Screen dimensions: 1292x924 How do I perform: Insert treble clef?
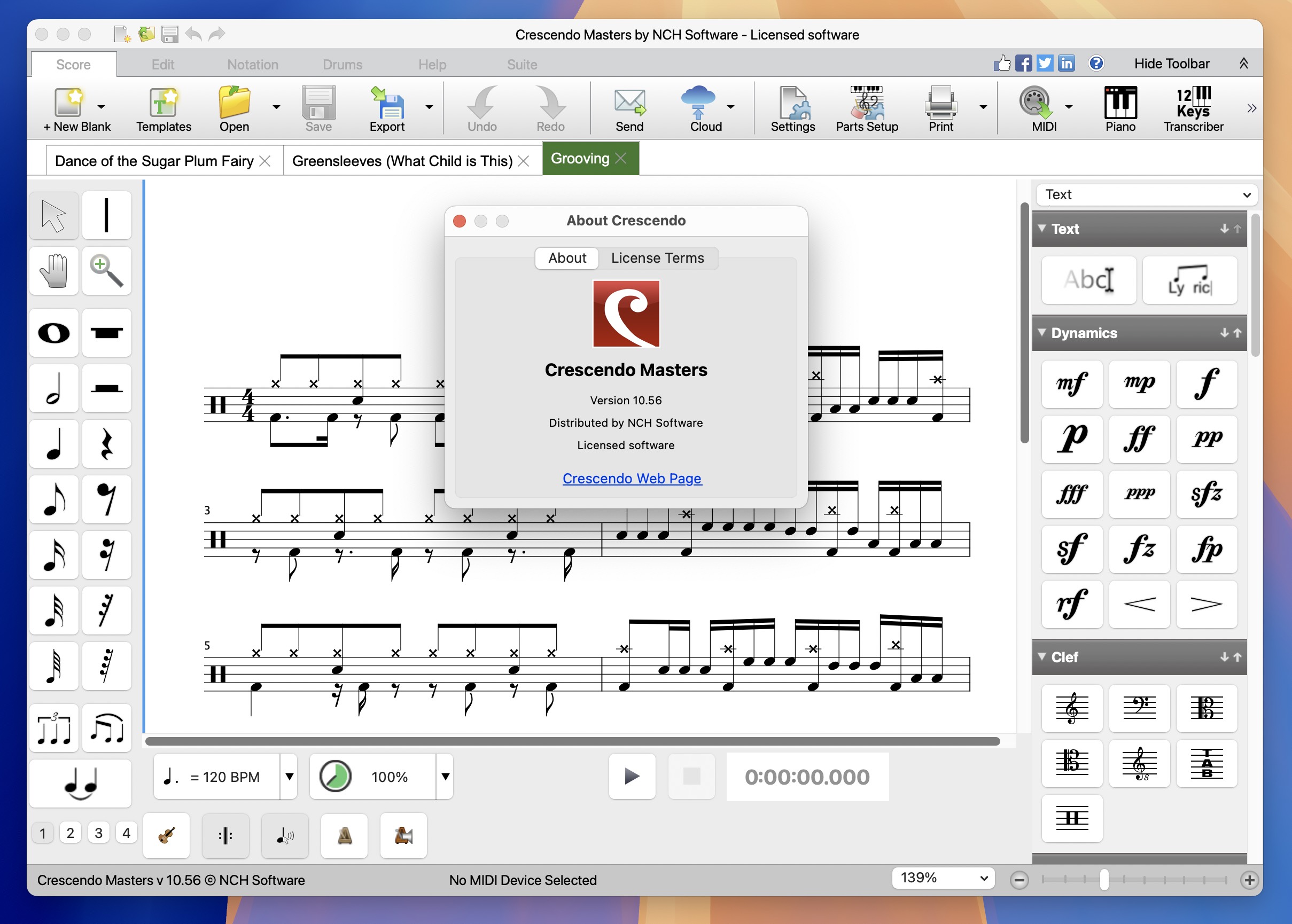(1072, 708)
